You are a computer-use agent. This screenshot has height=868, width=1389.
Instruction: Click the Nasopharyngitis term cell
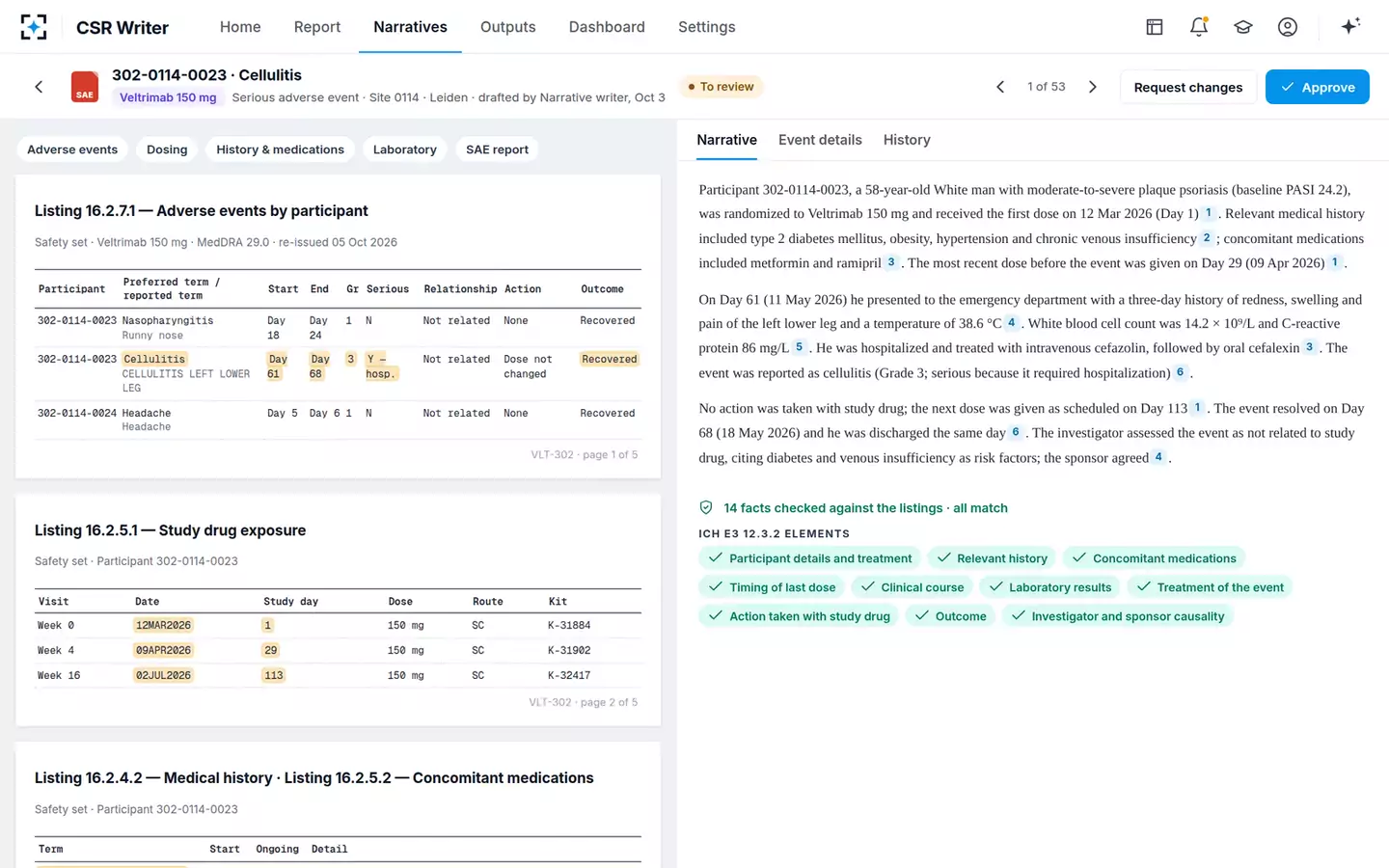(x=168, y=320)
